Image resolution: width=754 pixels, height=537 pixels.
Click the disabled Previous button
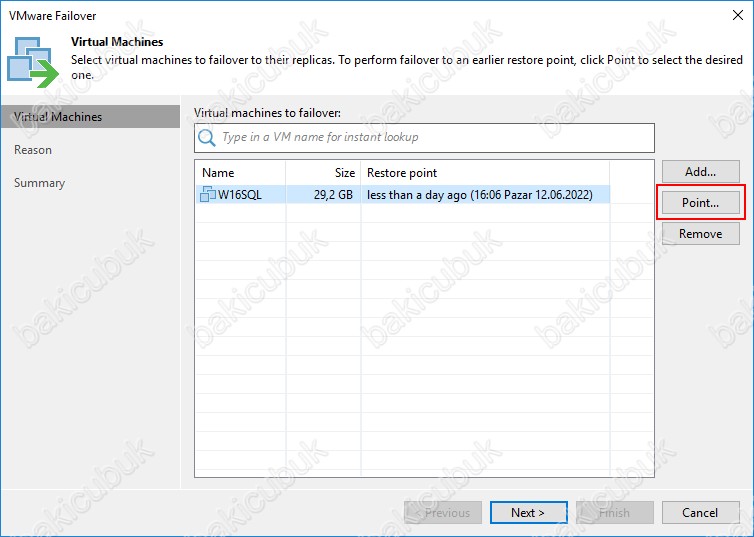tap(443, 513)
